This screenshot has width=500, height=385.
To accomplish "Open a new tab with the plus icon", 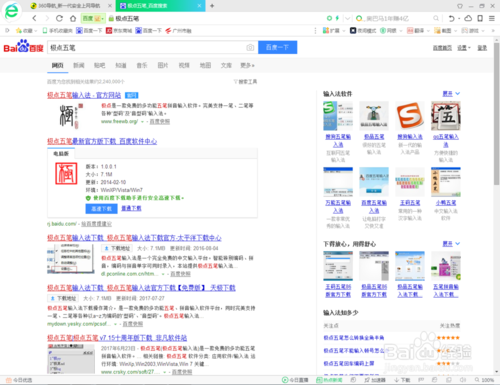I will click(x=212, y=6).
